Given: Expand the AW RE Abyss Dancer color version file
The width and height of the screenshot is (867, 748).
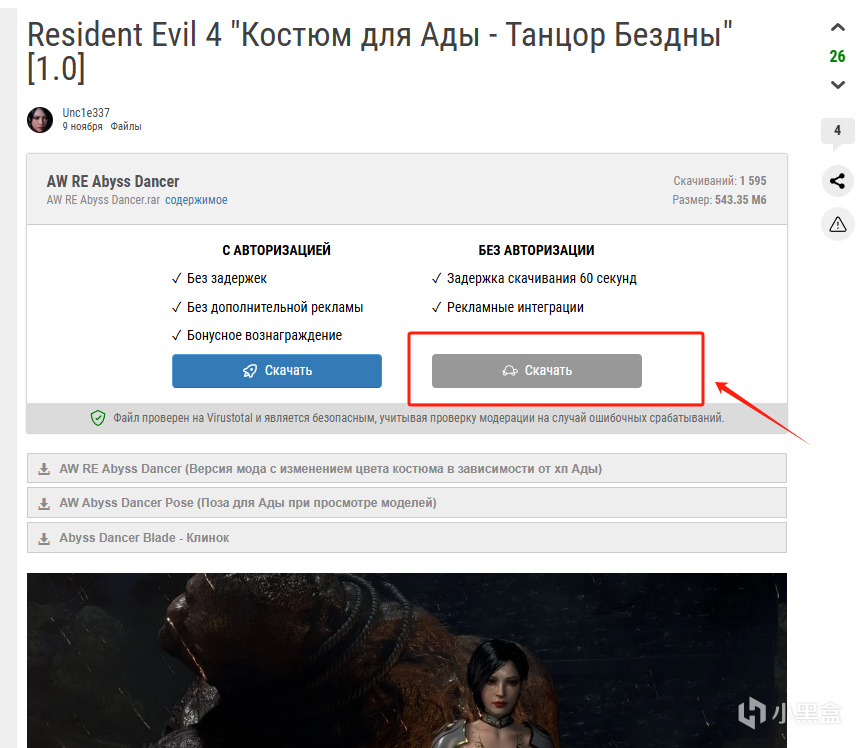Looking at the screenshot, I should pos(407,468).
